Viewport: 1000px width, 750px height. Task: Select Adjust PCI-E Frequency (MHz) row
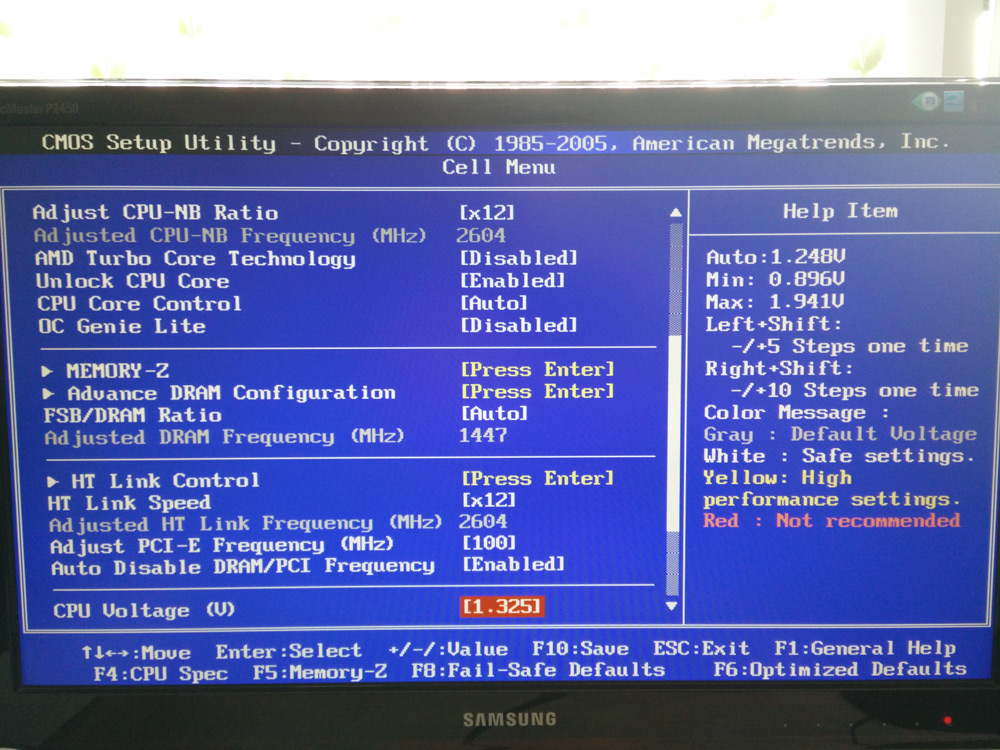click(x=222, y=546)
